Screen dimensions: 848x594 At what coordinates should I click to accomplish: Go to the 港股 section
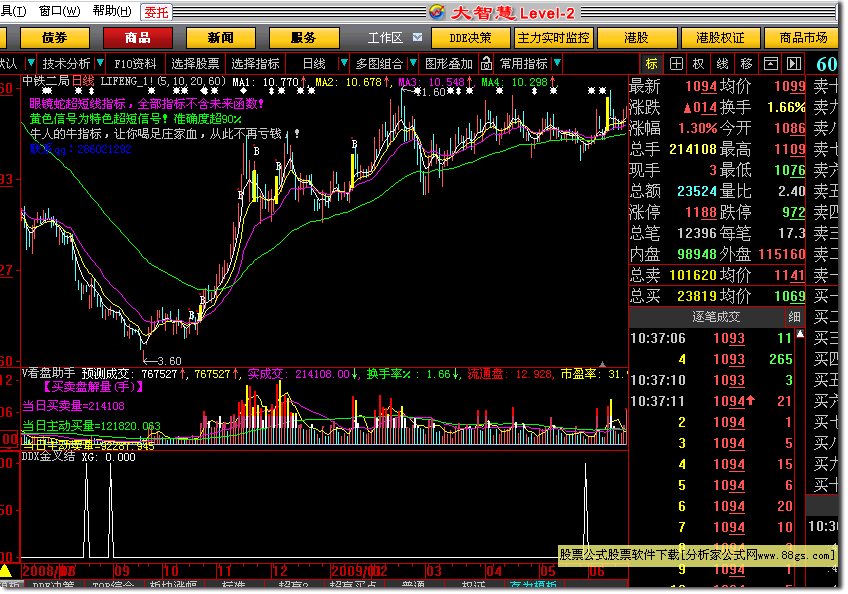coord(637,38)
